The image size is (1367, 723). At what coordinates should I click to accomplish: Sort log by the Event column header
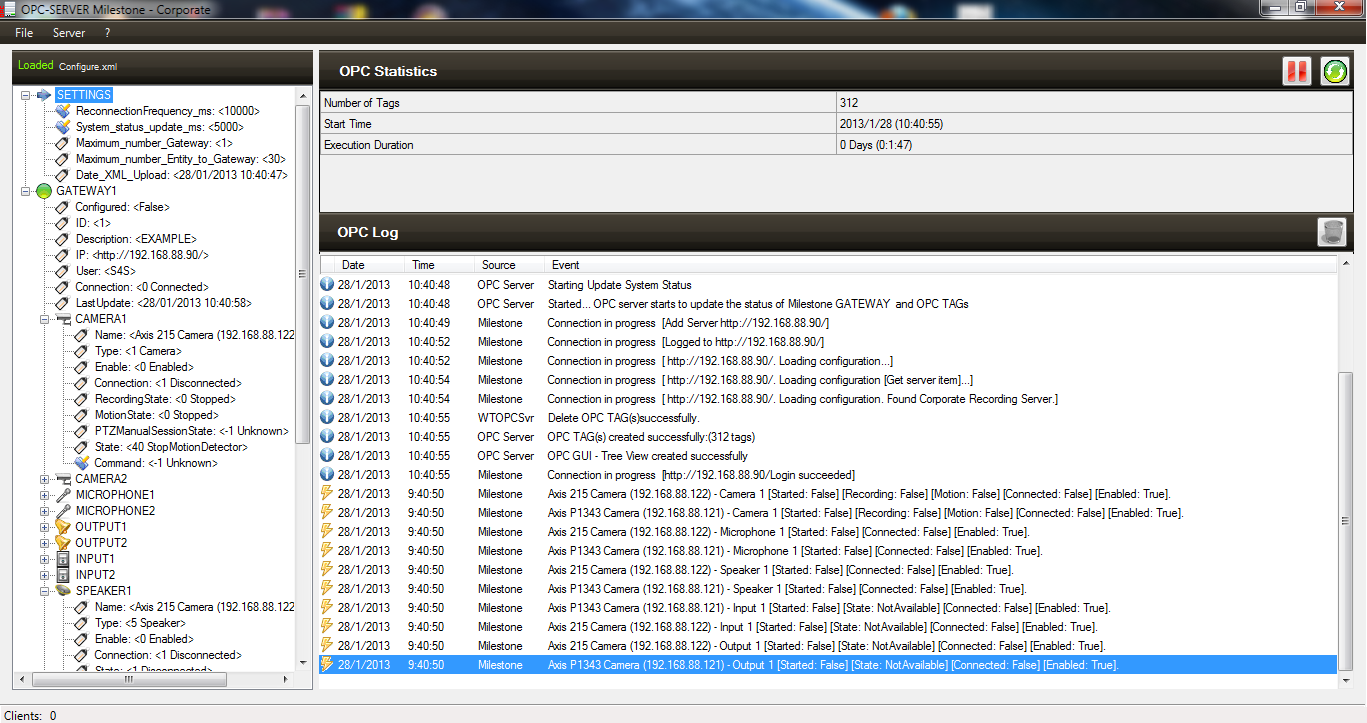tap(940, 265)
